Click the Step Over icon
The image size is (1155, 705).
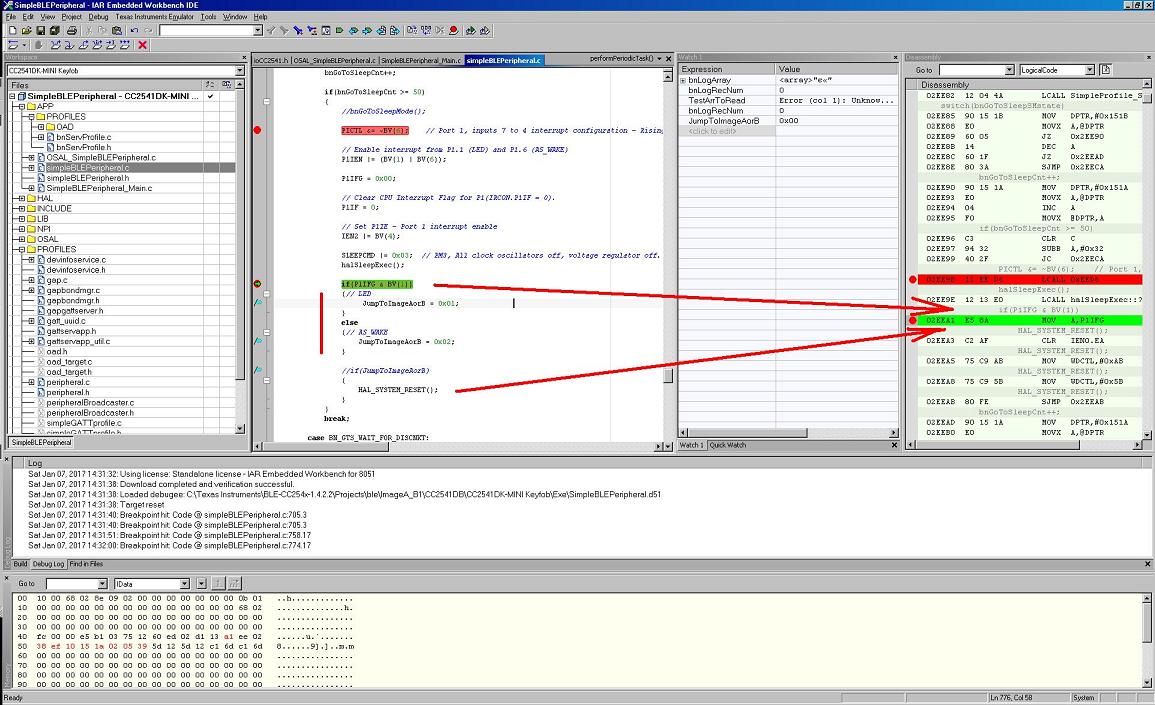[56, 45]
